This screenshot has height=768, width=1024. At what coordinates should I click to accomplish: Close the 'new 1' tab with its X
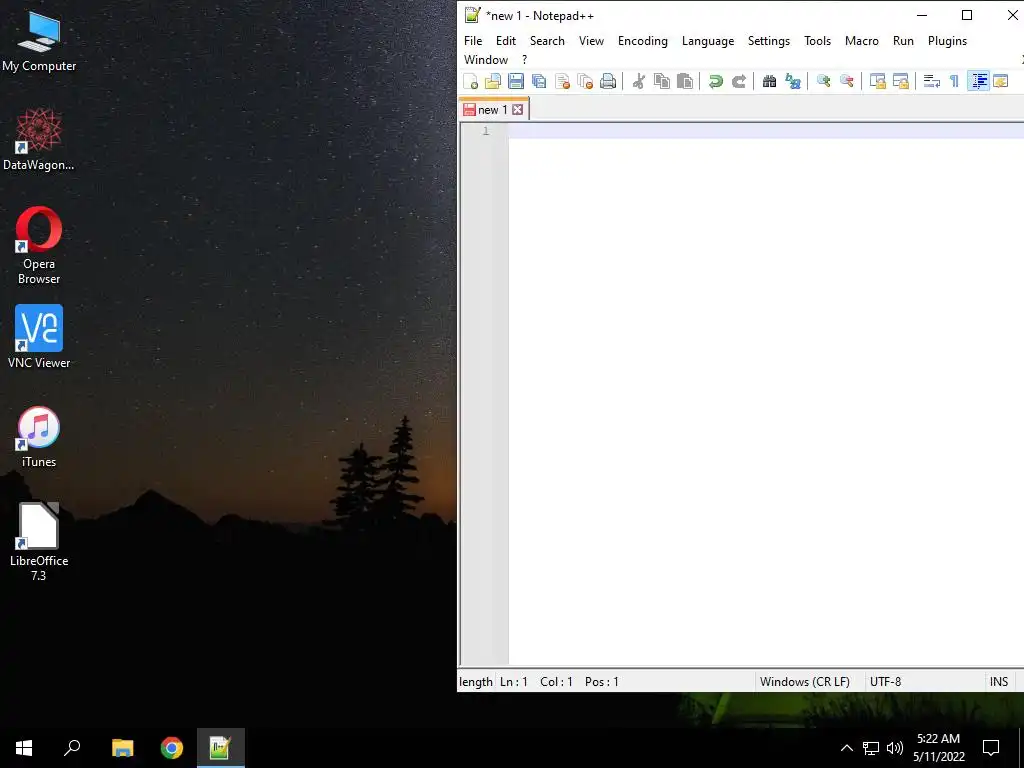517,109
